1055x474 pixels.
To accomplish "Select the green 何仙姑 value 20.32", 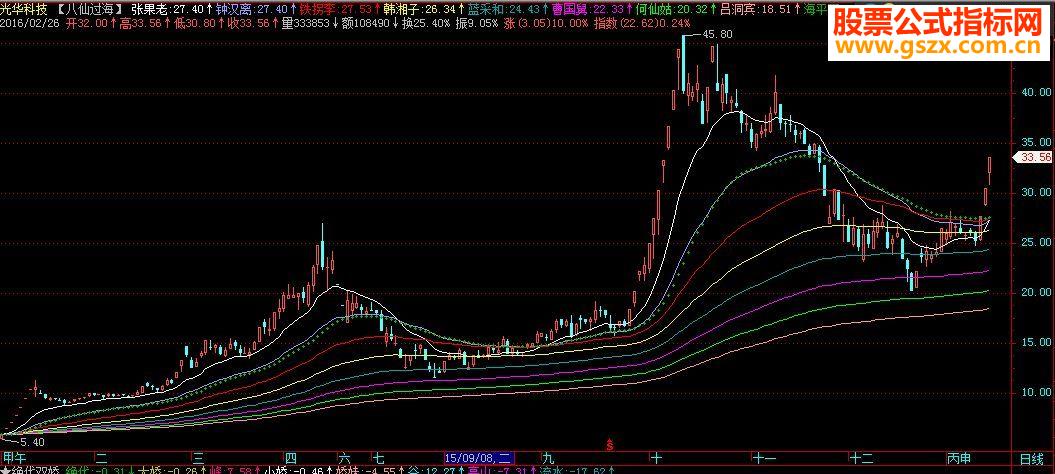I will pyautogui.click(x=691, y=10).
